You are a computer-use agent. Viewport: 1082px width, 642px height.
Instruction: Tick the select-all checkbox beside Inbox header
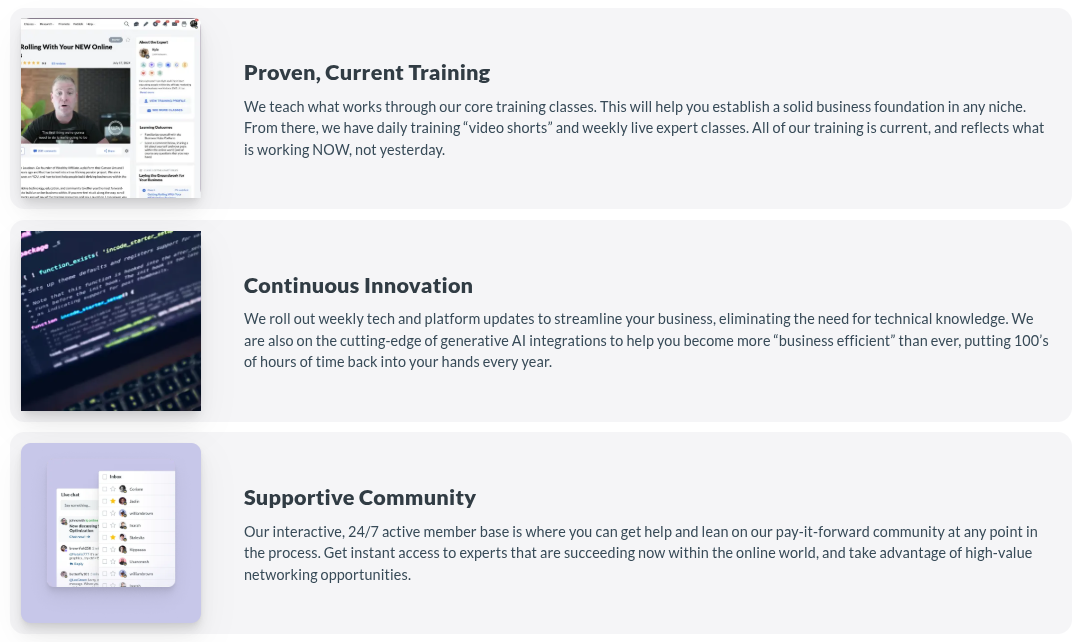point(104,477)
